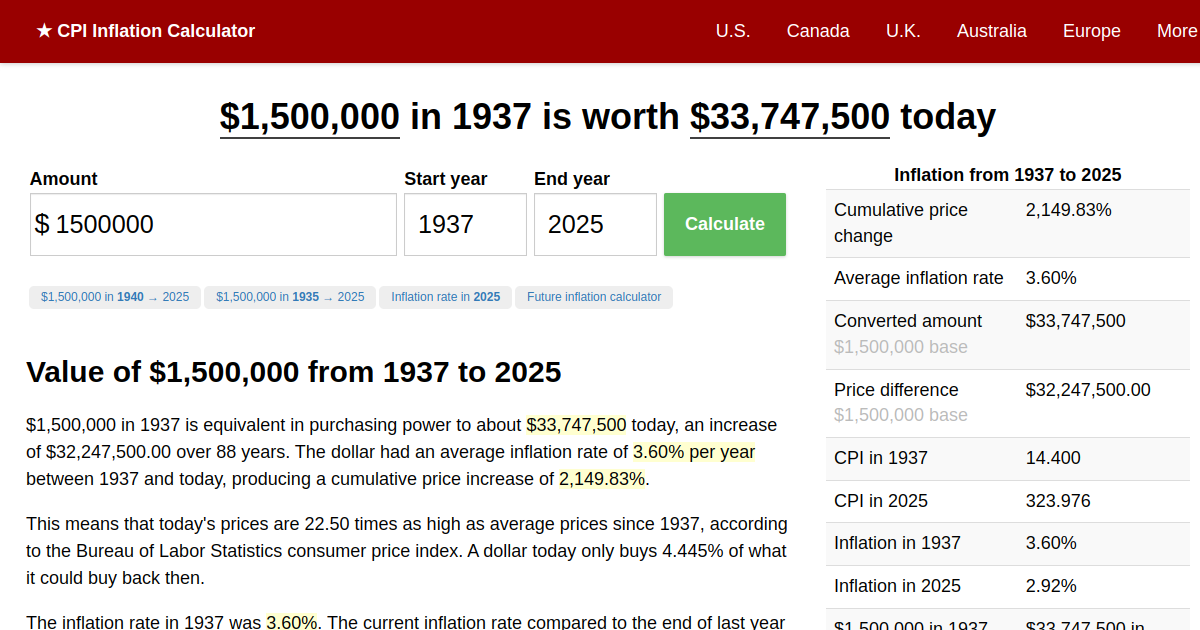The width and height of the screenshot is (1200, 630).
Task: View the Europe inflation calculator
Action: click(x=1091, y=31)
